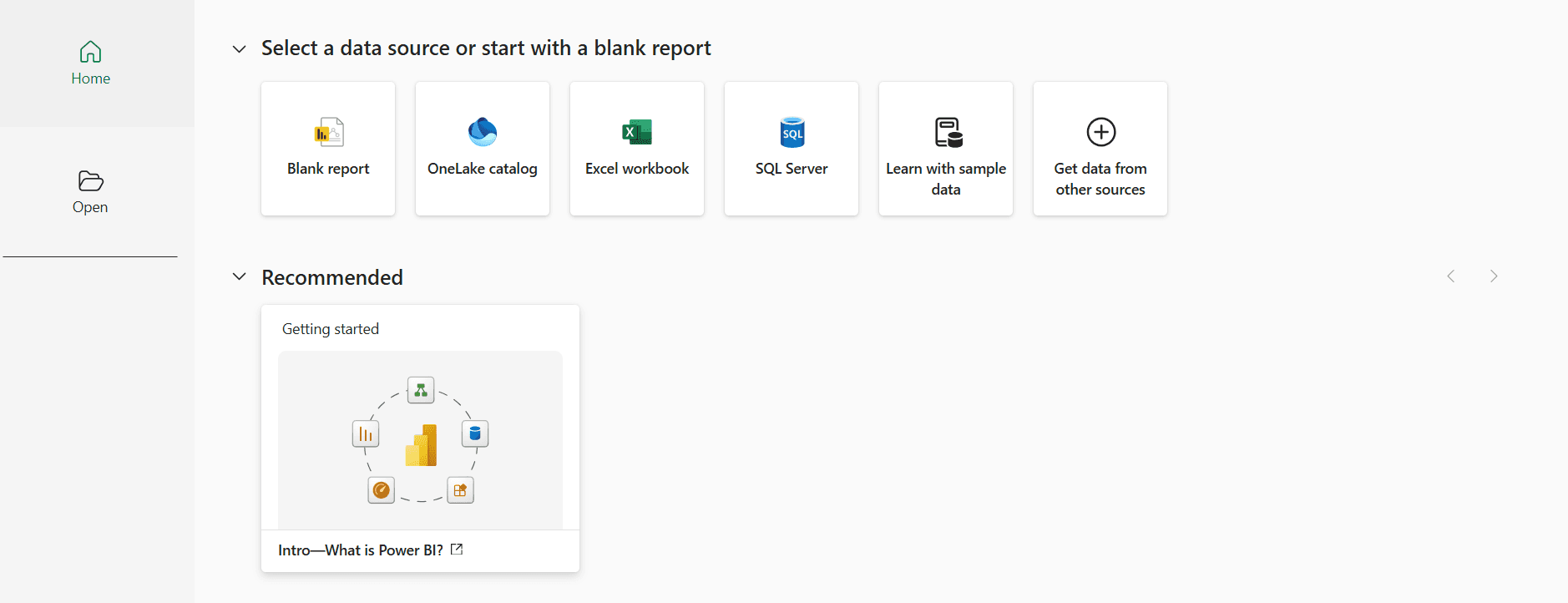The image size is (1568, 603).
Task: Click Get data from other sources label
Action: (x=1100, y=179)
